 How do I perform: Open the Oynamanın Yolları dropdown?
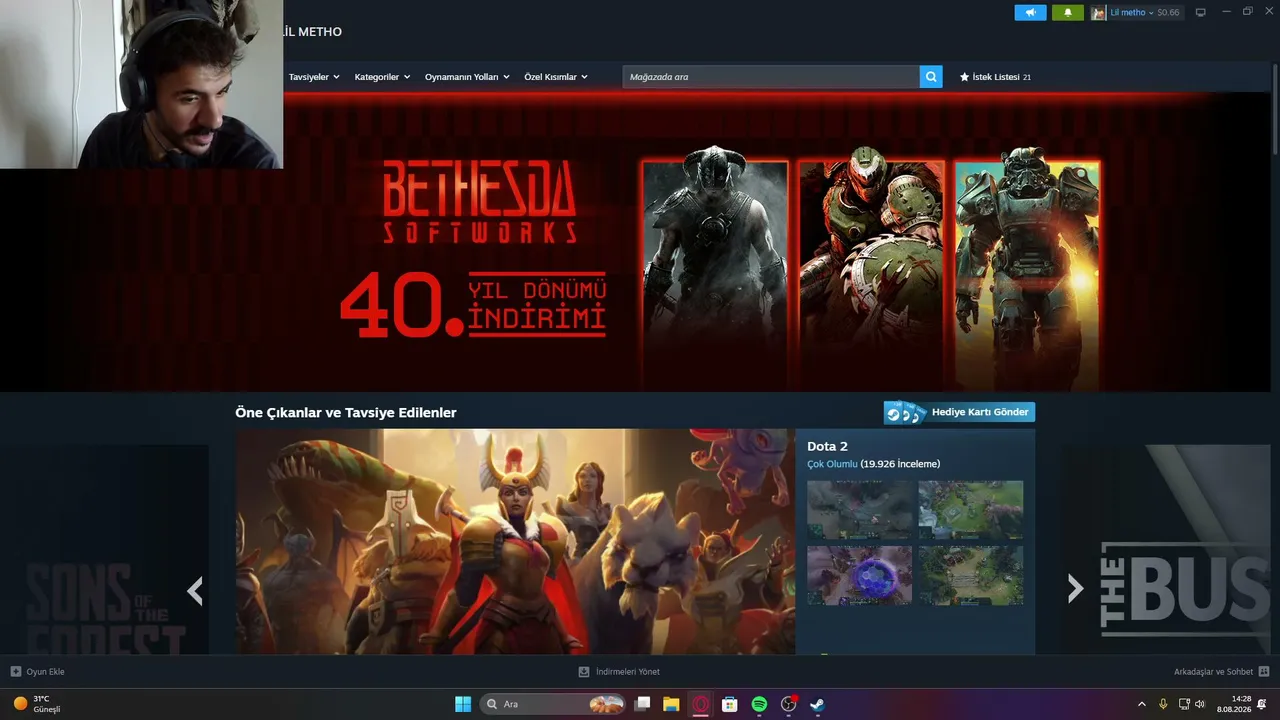pyautogui.click(x=467, y=77)
